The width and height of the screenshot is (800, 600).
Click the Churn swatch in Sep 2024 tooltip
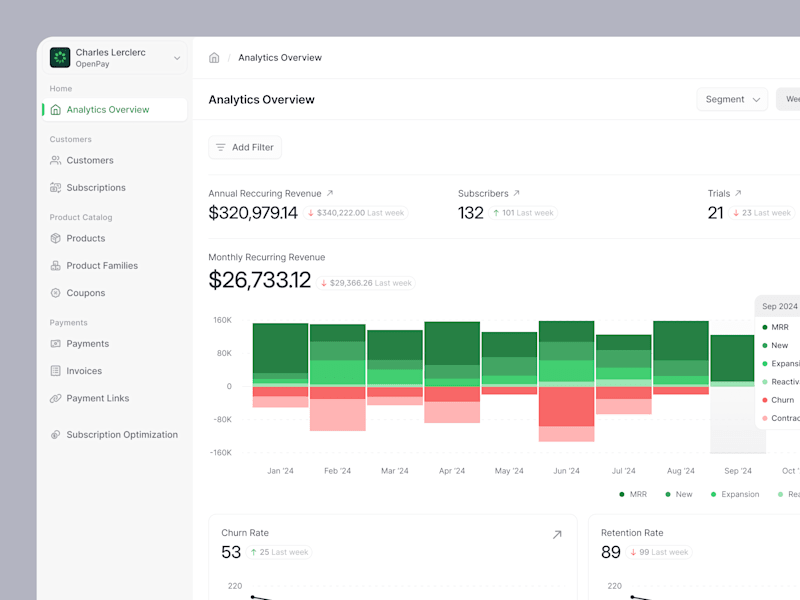pyautogui.click(x=765, y=400)
